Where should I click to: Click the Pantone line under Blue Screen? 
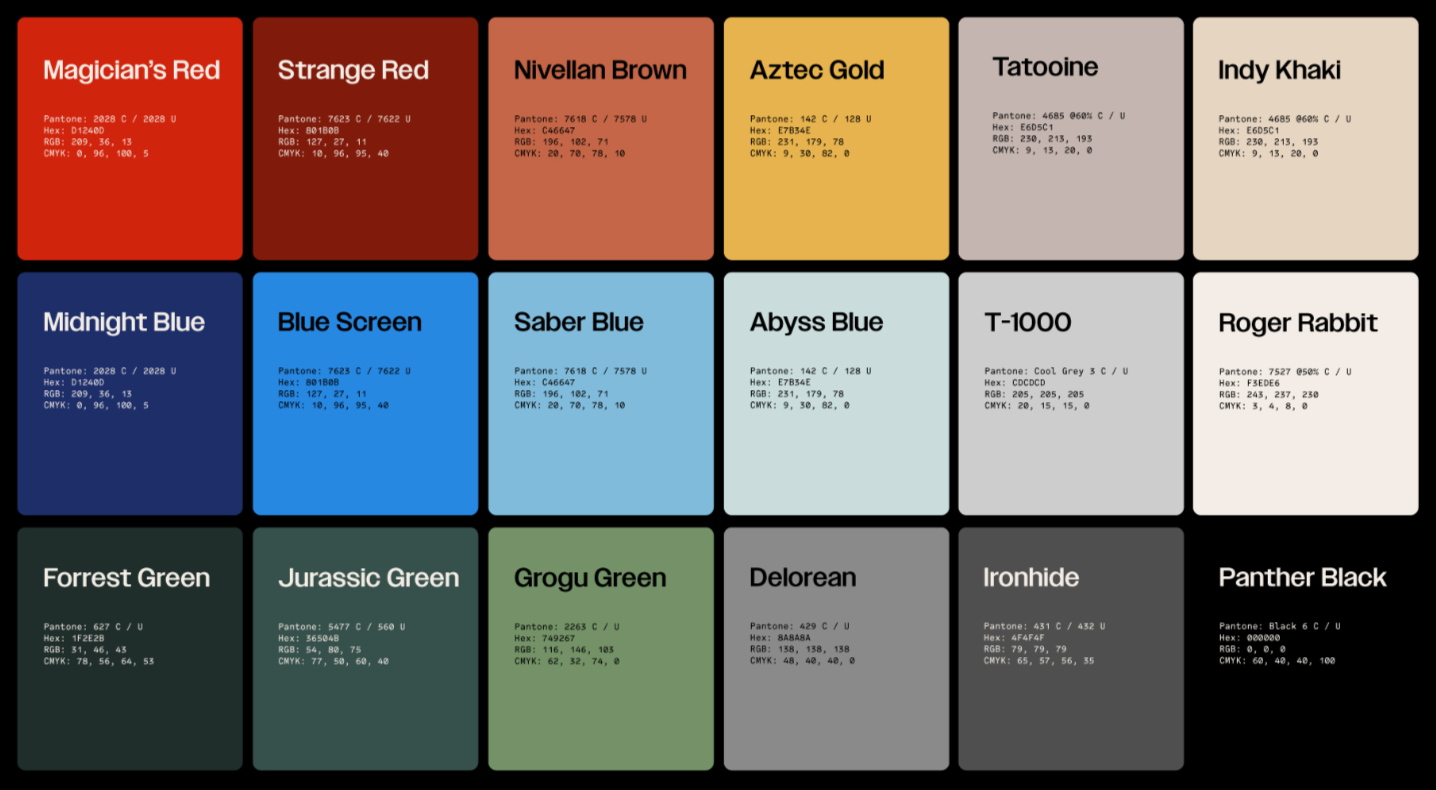(x=345, y=371)
